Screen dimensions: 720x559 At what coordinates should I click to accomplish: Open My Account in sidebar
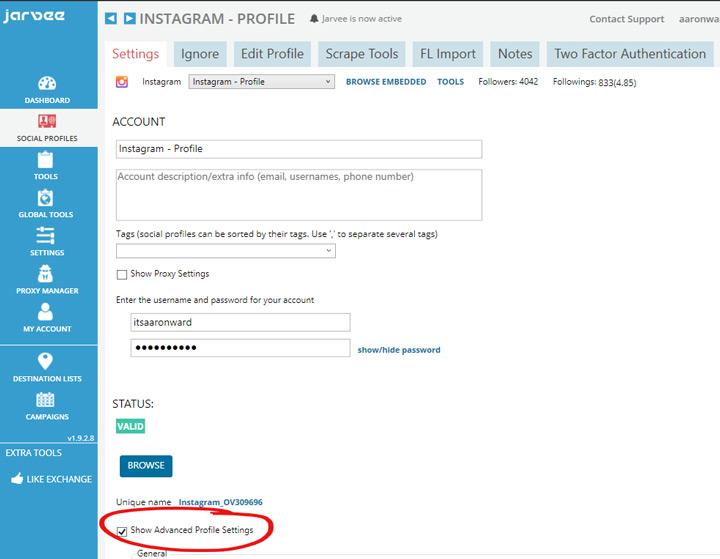click(x=47, y=318)
